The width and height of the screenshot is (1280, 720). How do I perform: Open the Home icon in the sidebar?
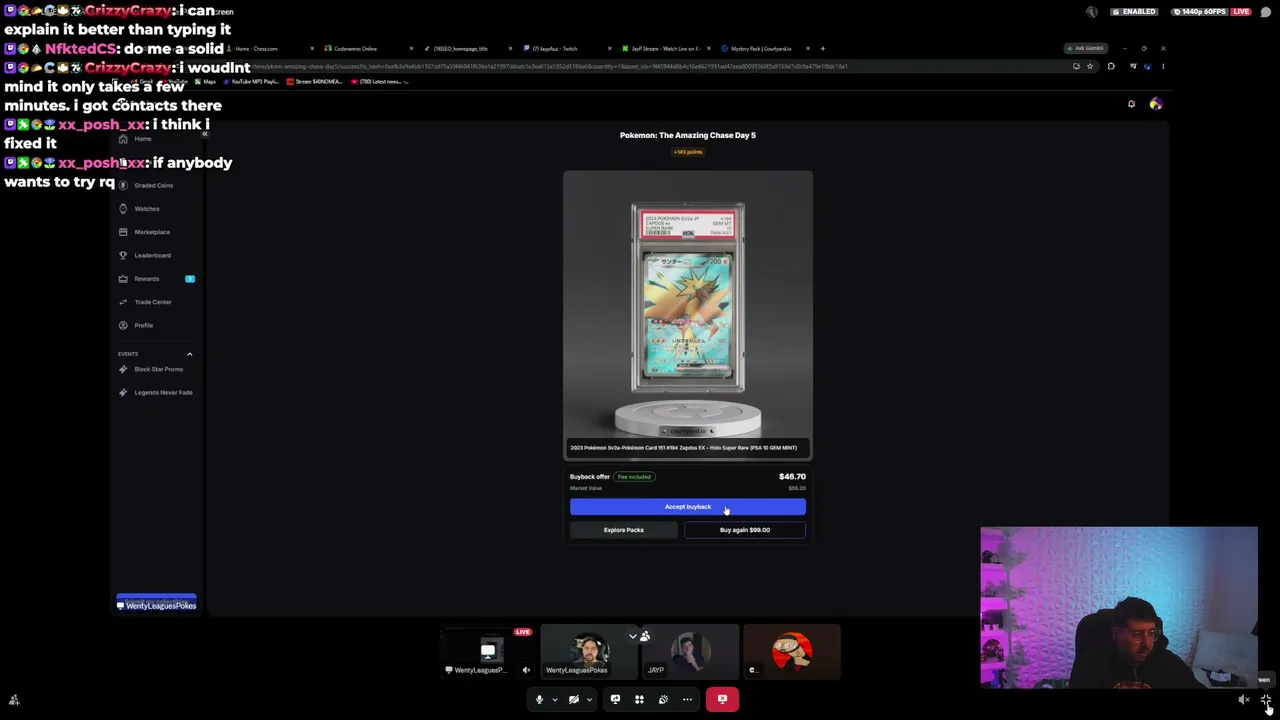(123, 139)
